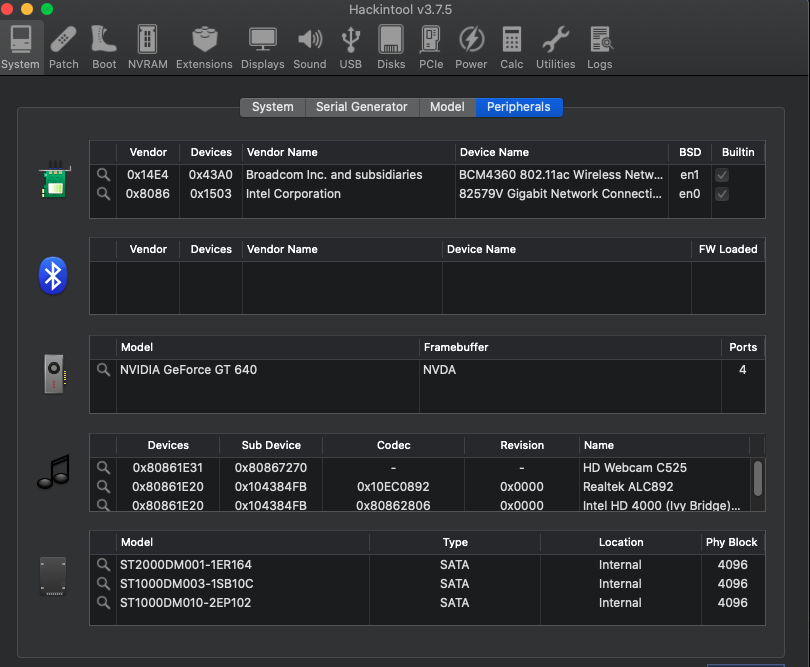The image size is (810, 667).
Task: Click the storage drive icon
Action: 53,577
